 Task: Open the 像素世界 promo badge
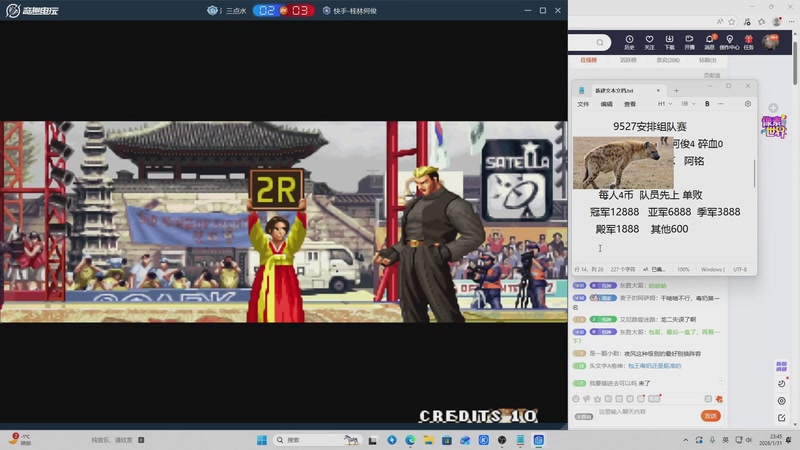774,126
